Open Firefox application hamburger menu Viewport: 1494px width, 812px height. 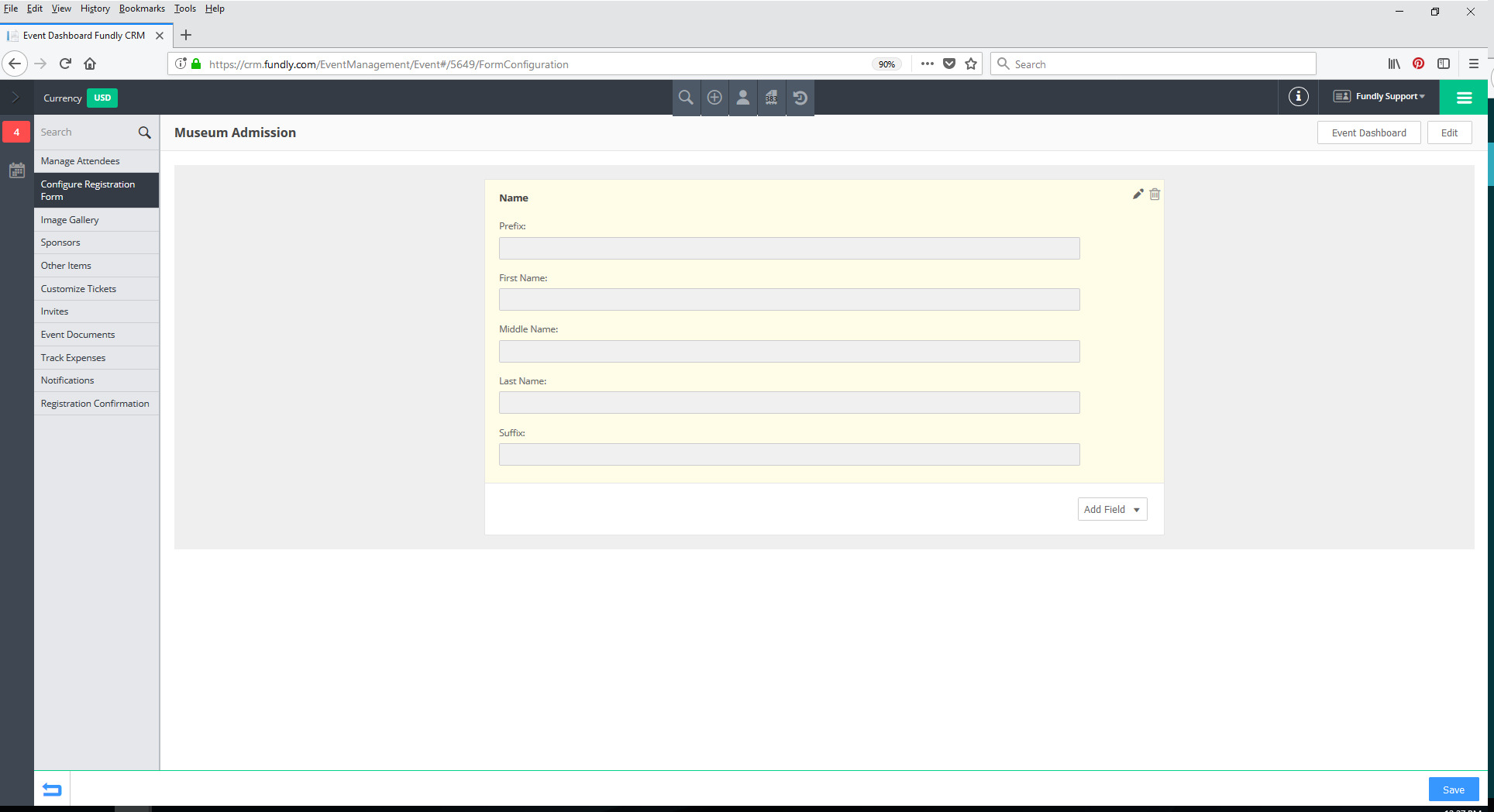point(1474,64)
